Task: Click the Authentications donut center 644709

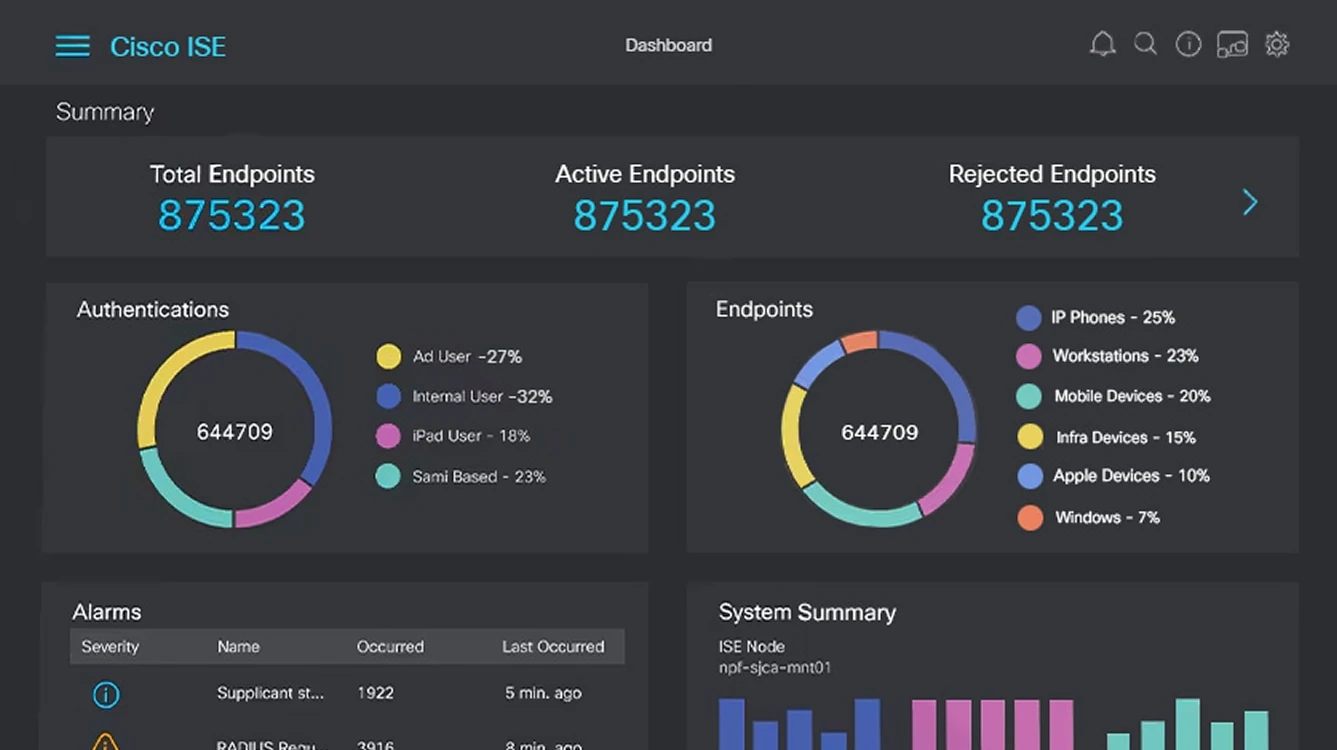Action: coord(235,432)
